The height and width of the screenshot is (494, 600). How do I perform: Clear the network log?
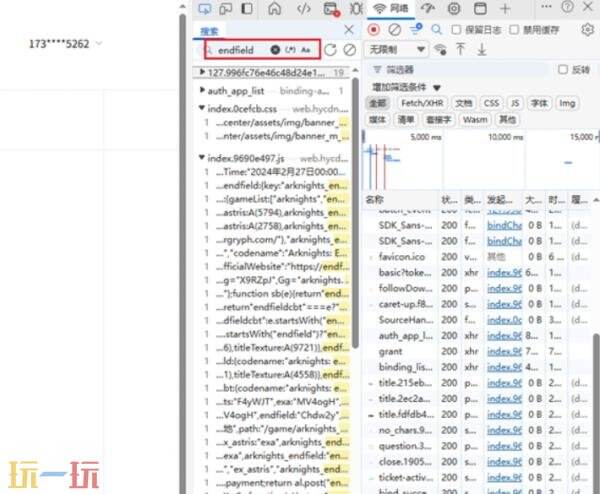[x=394, y=29]
